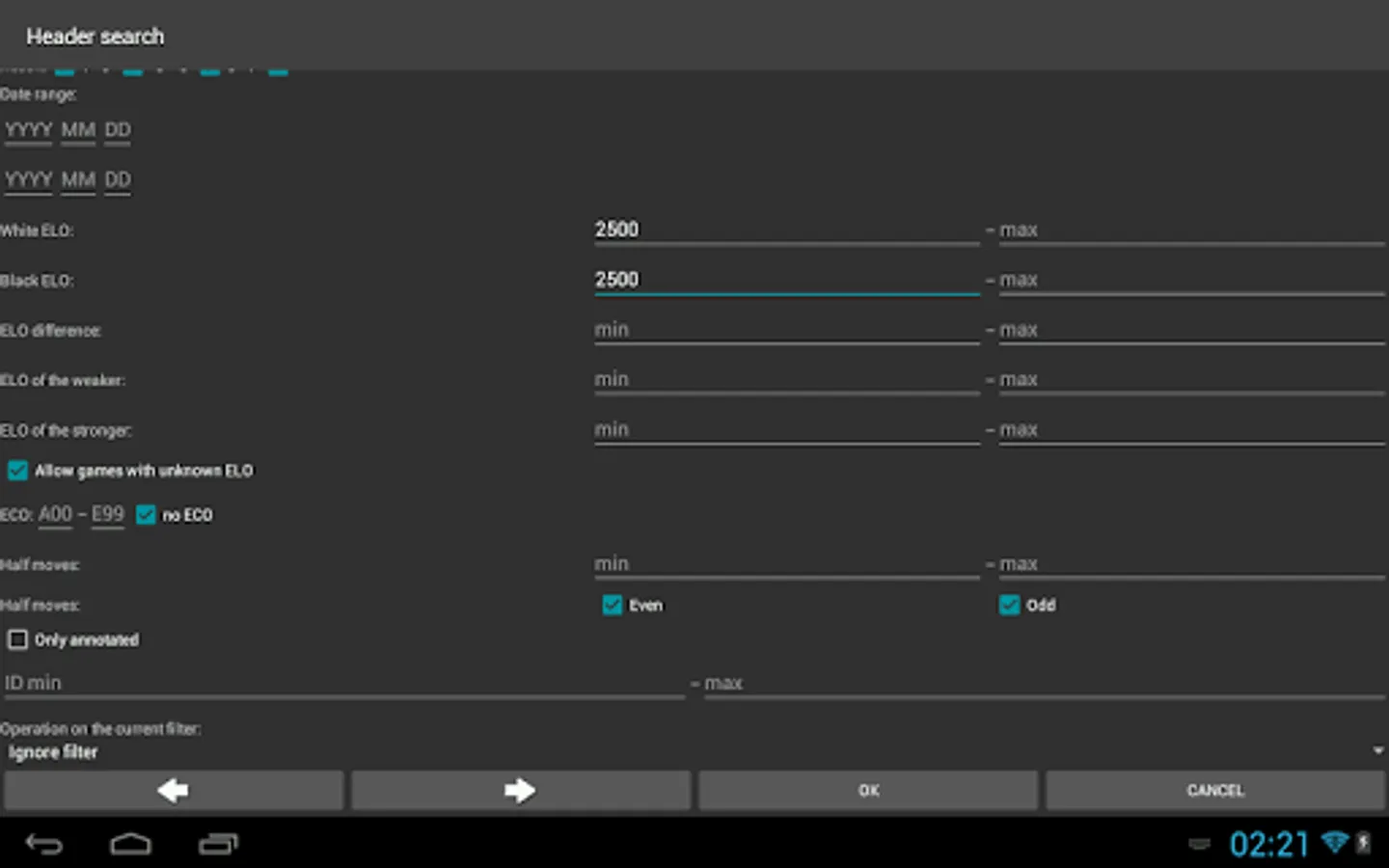Click the first date row DD field
The width and height of the screenshot is (1389, 868).
(118, 130)
